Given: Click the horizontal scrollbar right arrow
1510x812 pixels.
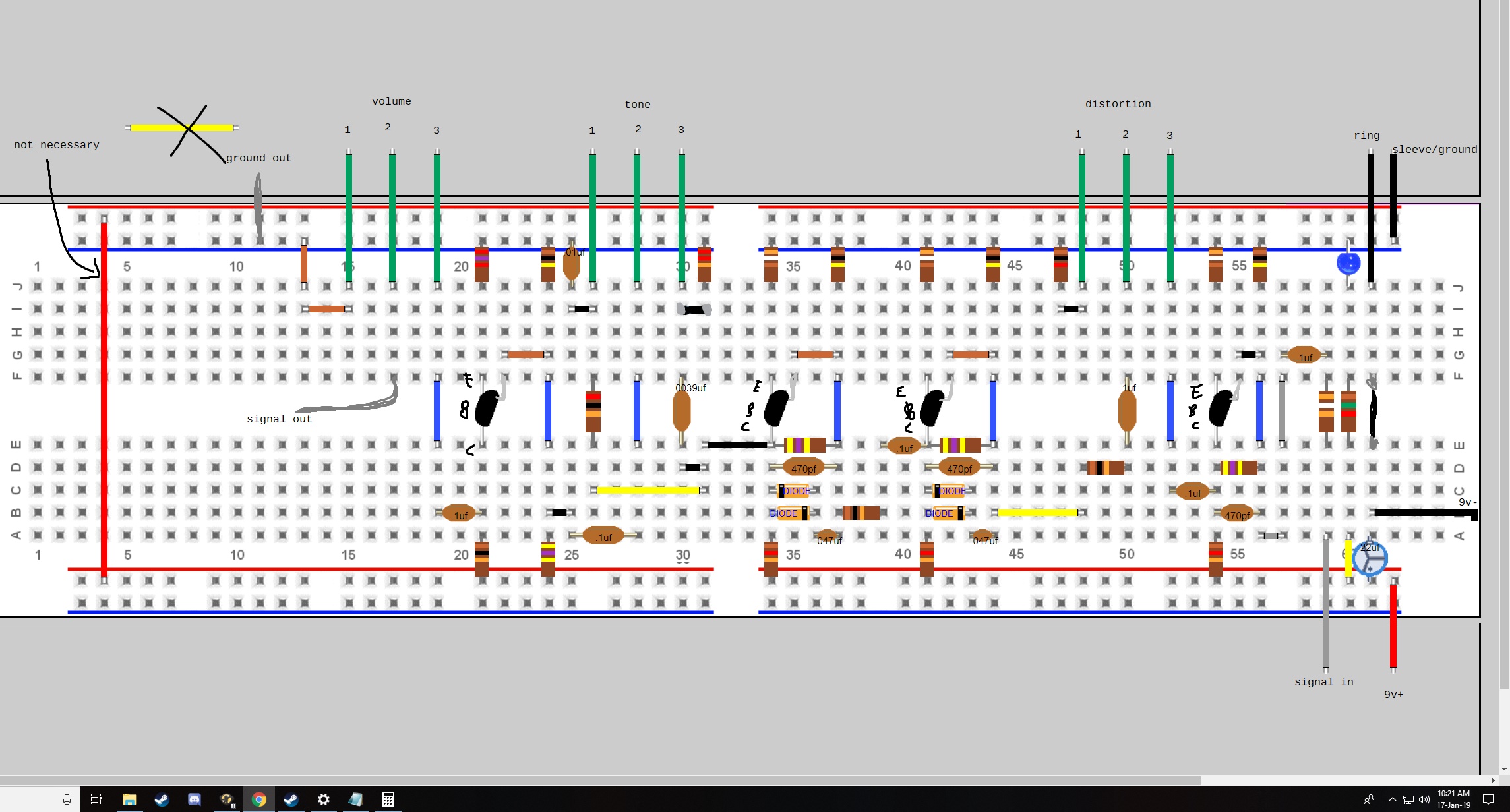Looking at the screenshot, I should [x=1493, y=780].
